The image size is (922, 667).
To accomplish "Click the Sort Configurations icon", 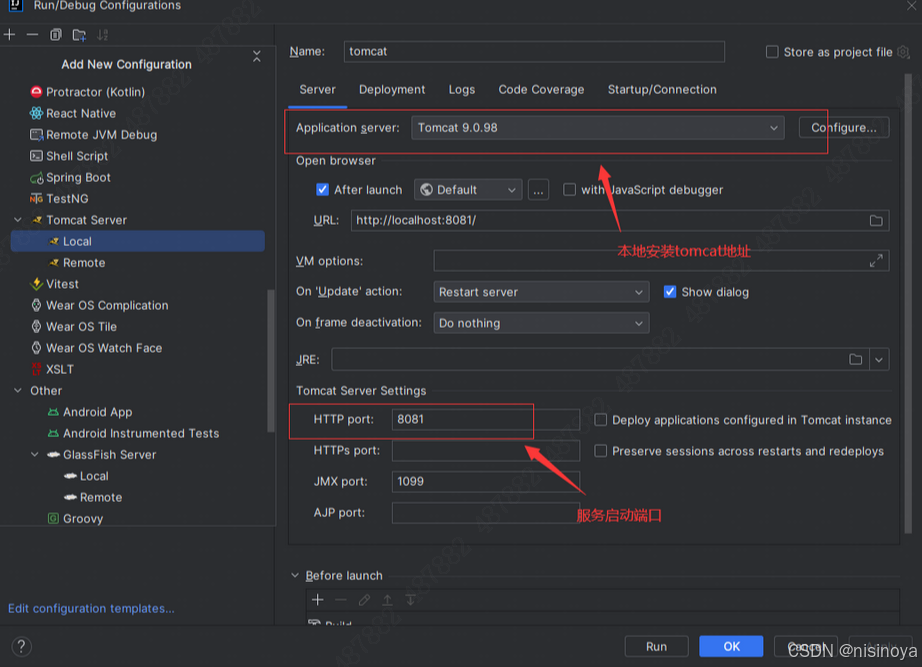I will click(103, 35).
